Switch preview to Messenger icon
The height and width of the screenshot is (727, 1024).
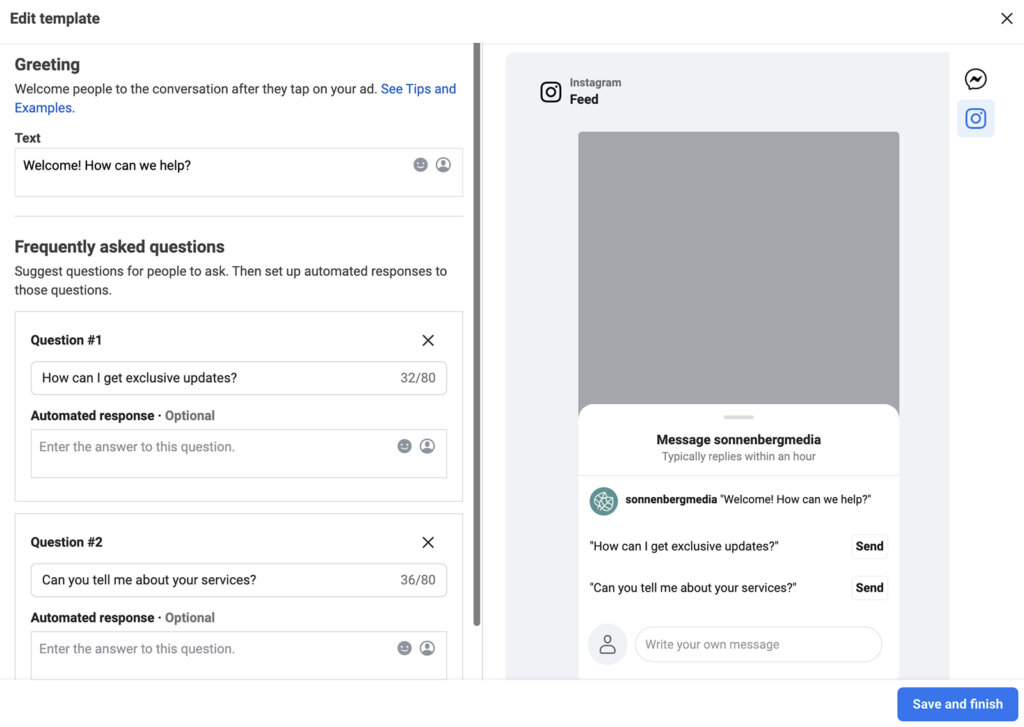point(975,80)
